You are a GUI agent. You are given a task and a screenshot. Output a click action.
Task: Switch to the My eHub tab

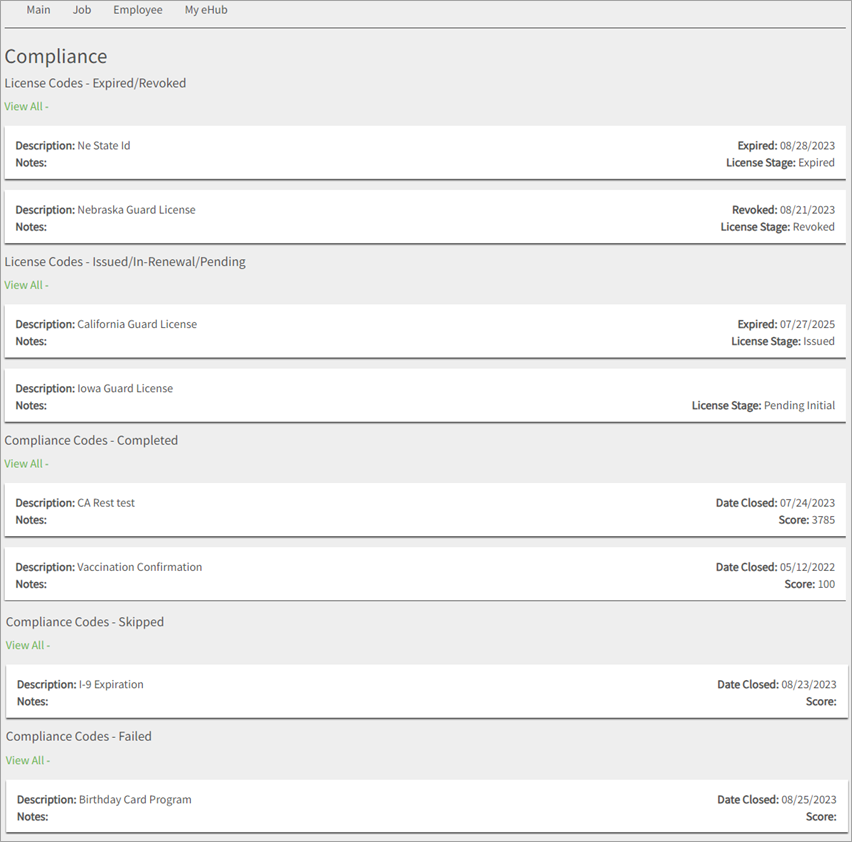click(x=205, y=9)
